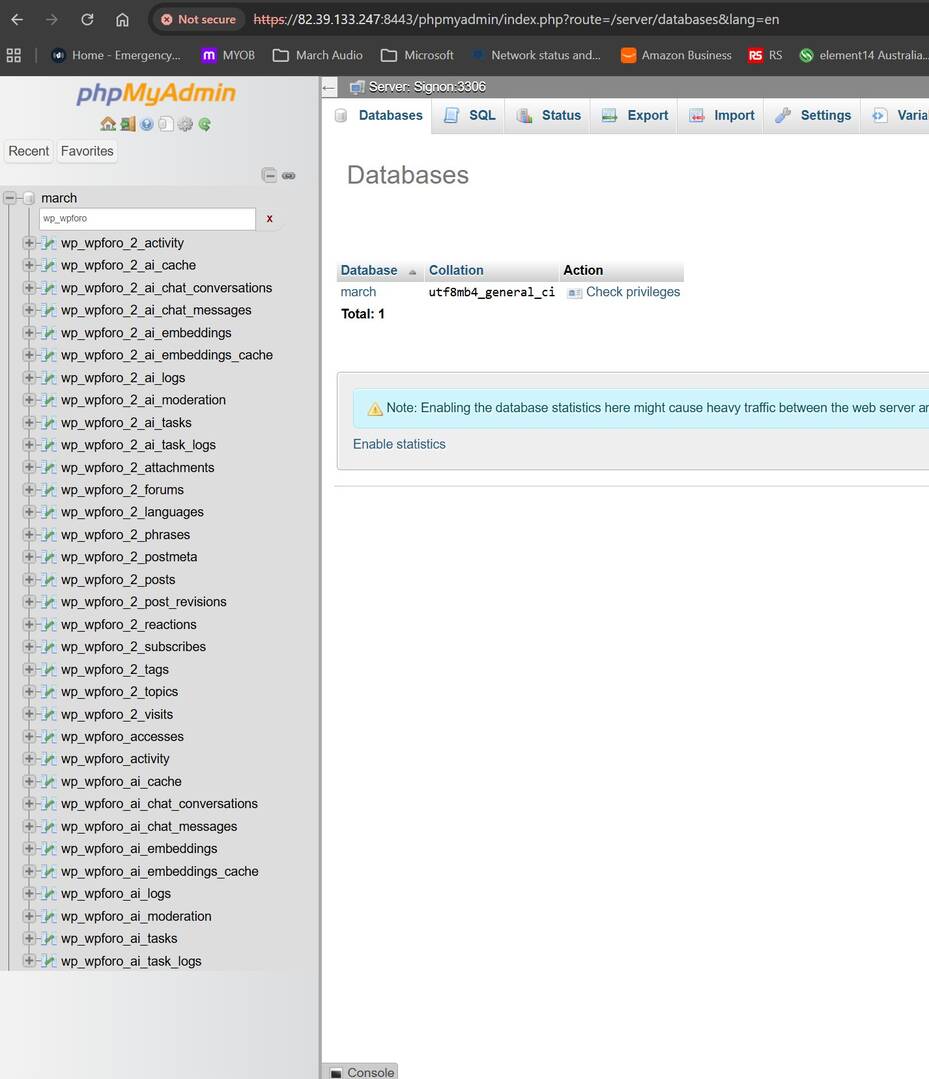Clear the table filter with red X

pos(270,219)
